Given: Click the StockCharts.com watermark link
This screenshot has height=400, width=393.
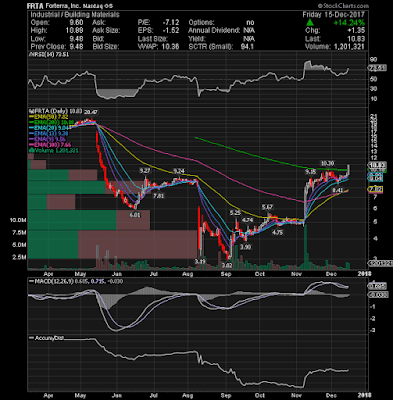Looking at the screenshot, I should coord(343,6).
